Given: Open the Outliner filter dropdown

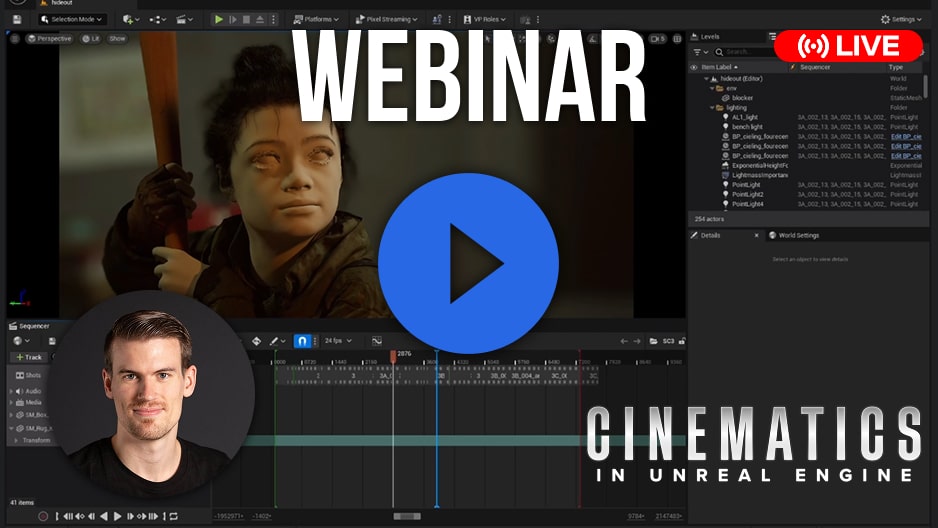Looking at the screenshot, I should tap(701, 53).
